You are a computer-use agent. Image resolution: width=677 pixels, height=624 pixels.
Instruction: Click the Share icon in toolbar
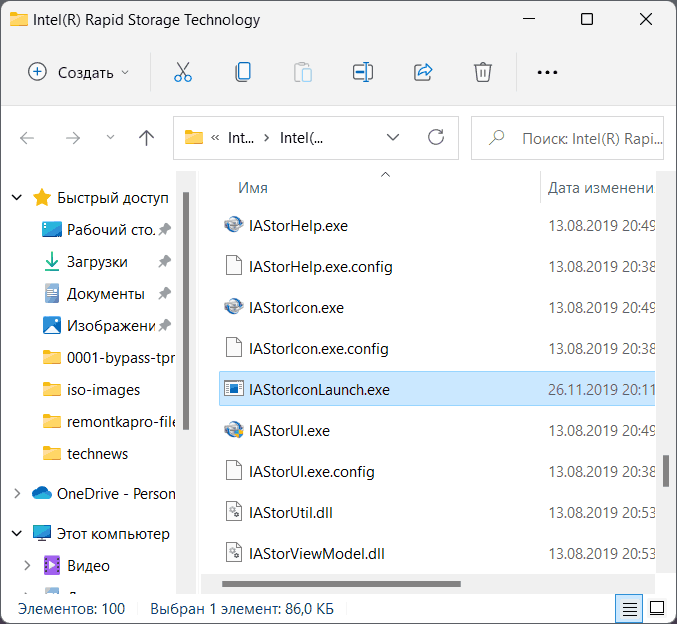coord(423,72)
